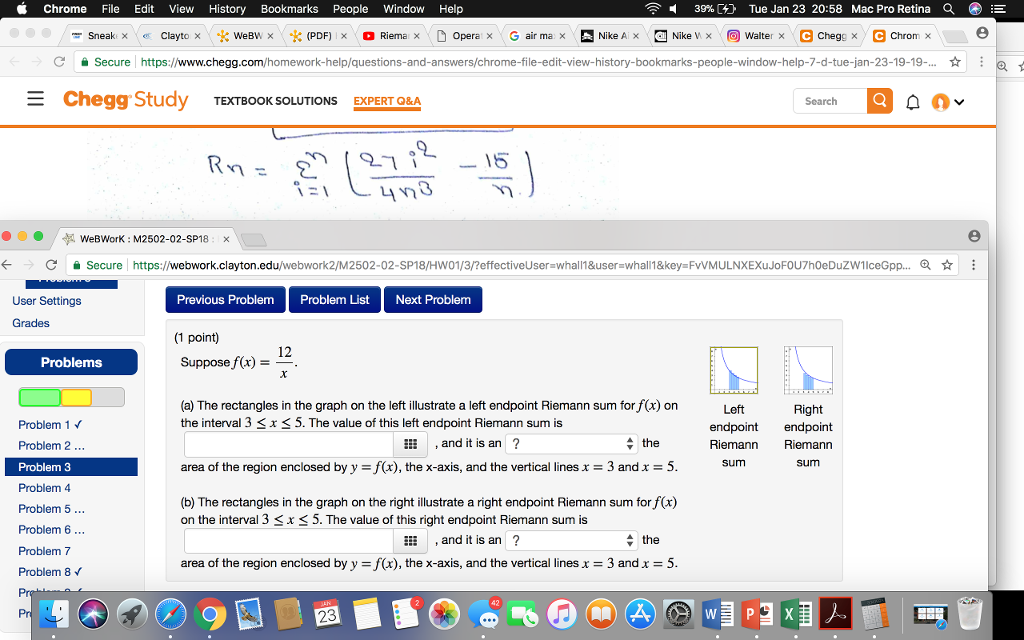Click the Left endpoint Riemann sum thumbnail graph
Screen dimensions: 1024x640
(733, 369)
